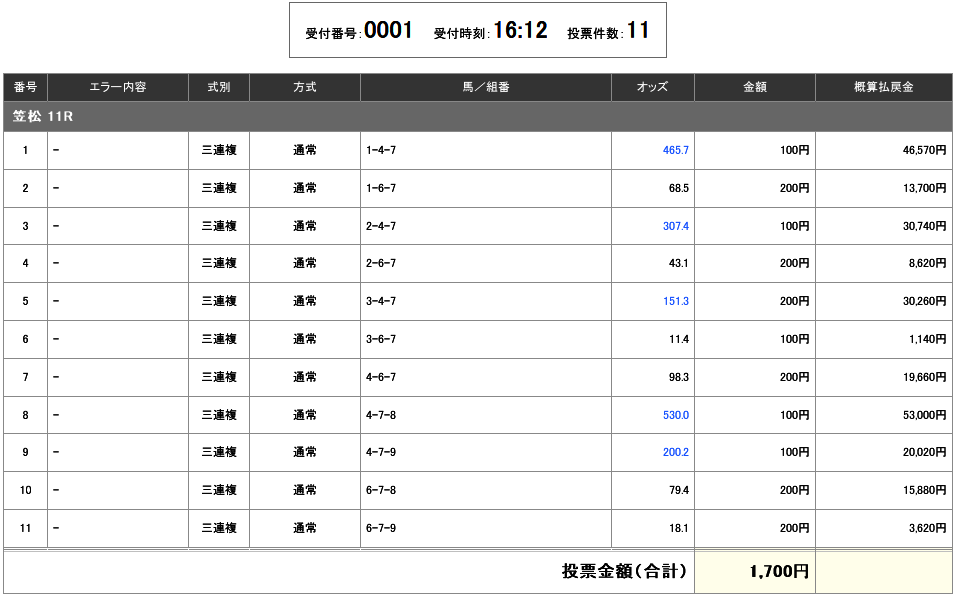Select the 式別 column header
Screen dimensions: 958x596
(x=218, y=88)
